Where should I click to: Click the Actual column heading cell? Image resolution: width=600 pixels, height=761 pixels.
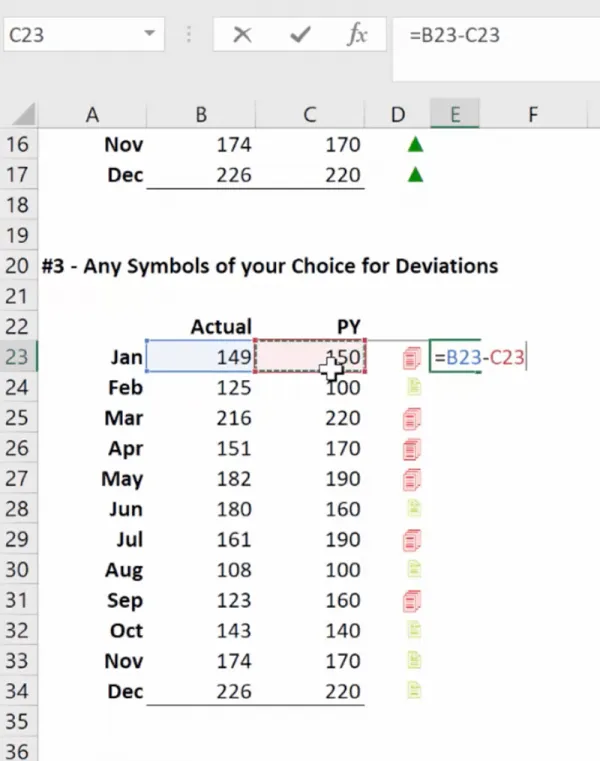pos(220,326)
